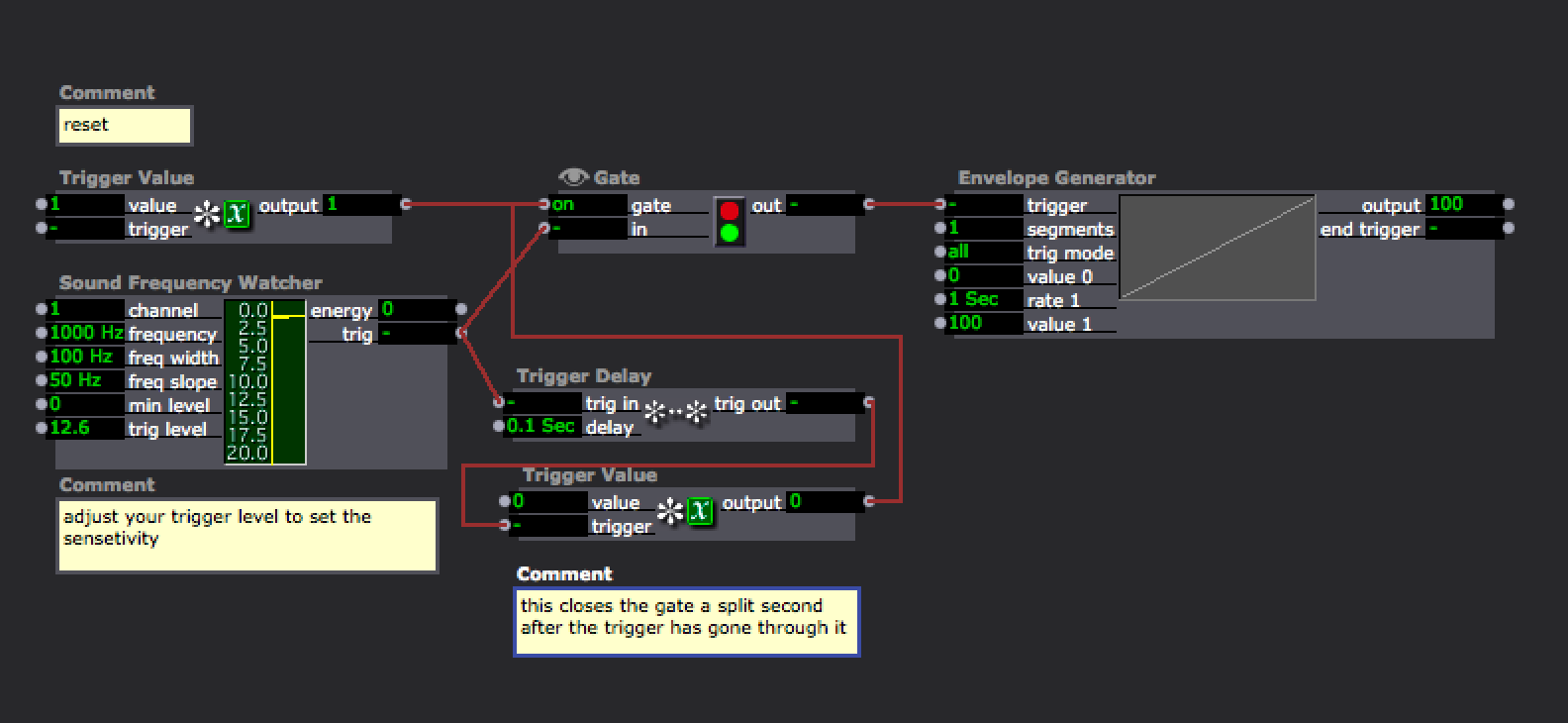Click the Envelope Generator 'value 0' field

click(x=985, y=276)
